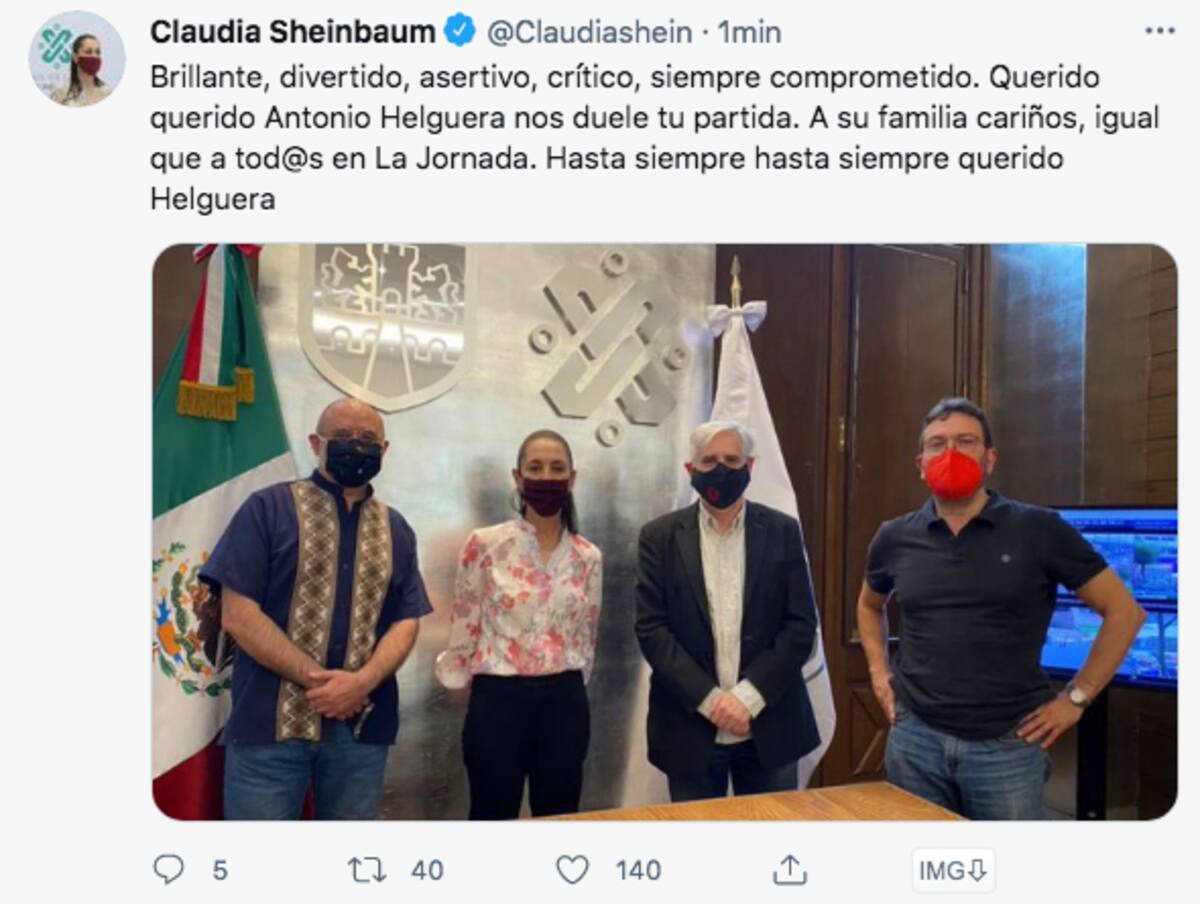The width and height of the screenshot is (1200, 904).
Task: Click the reply speech bubble icon
Action: point(168,869)
